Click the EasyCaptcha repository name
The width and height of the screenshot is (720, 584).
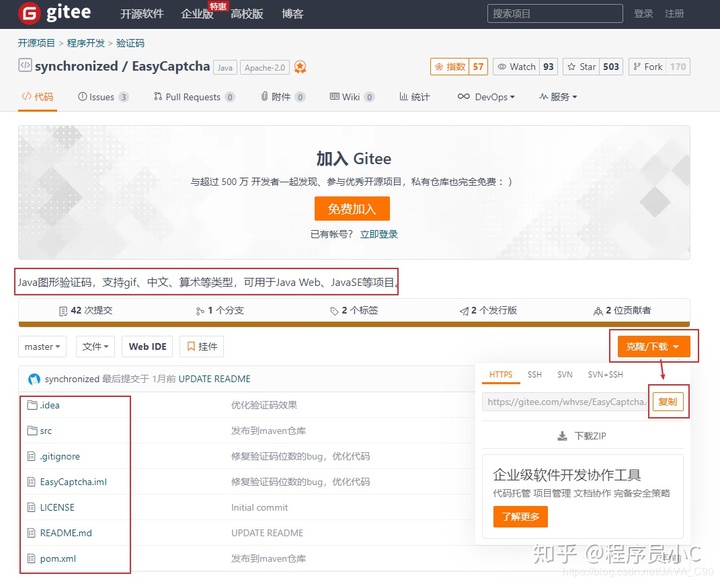coord(171,66)
